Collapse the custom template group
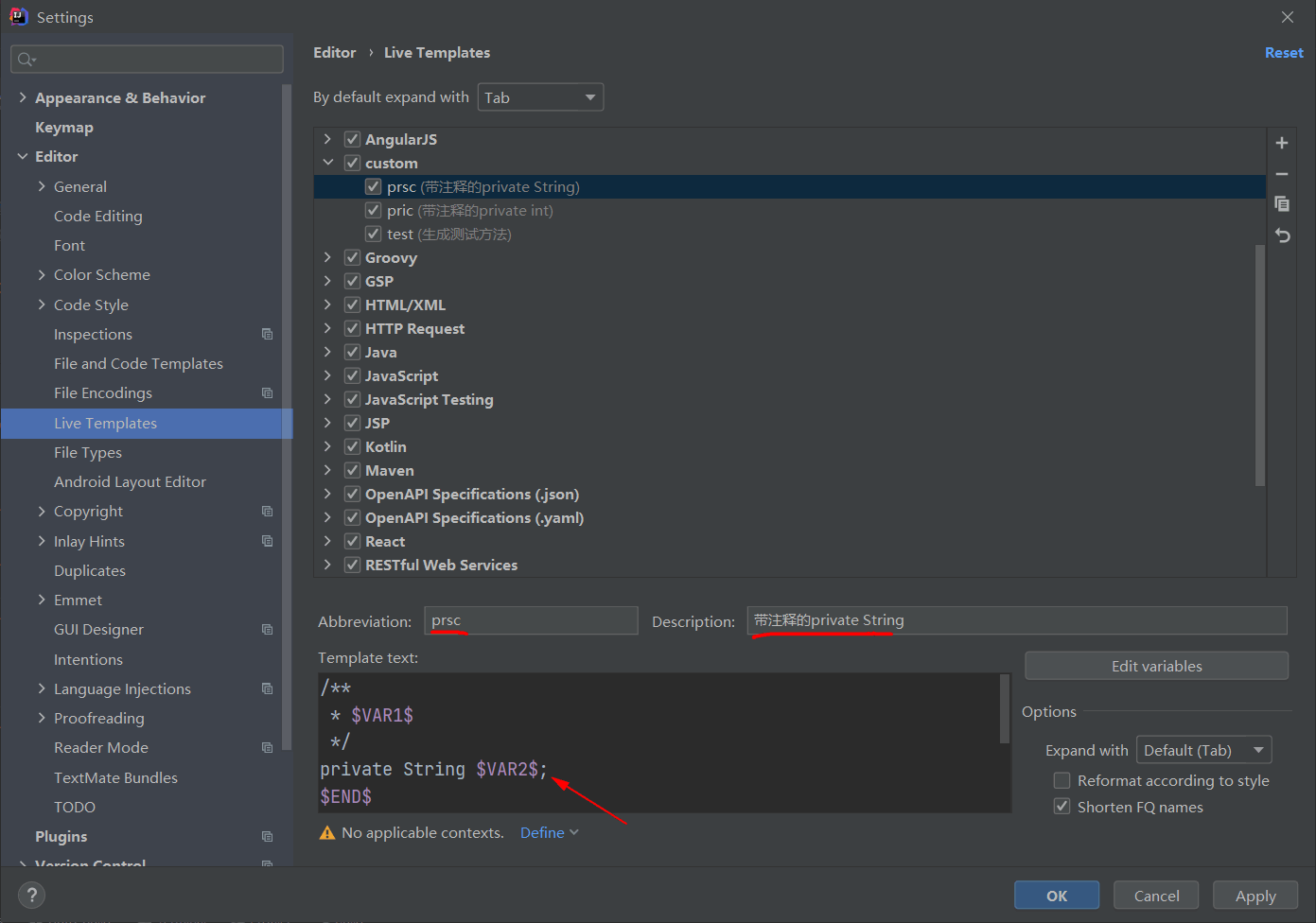 coord(327,163)
